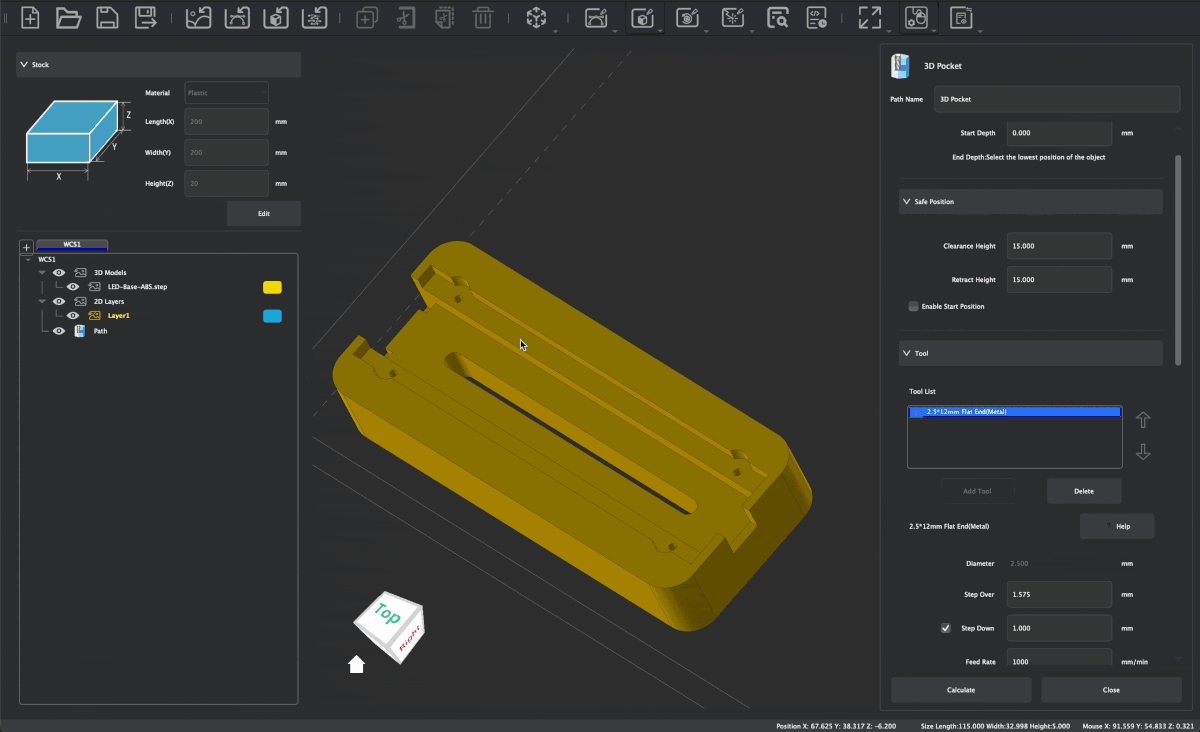The image size is (1200, 732).
Task: Enable Start Position checkbox
Action: pos(913,306)
